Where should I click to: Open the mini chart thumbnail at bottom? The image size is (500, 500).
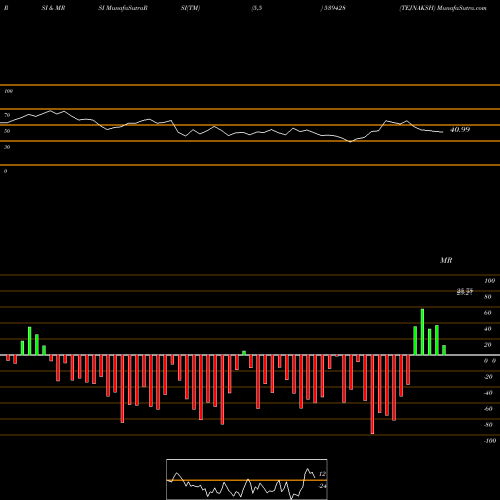pyautogui.click(x=247, y=479)
